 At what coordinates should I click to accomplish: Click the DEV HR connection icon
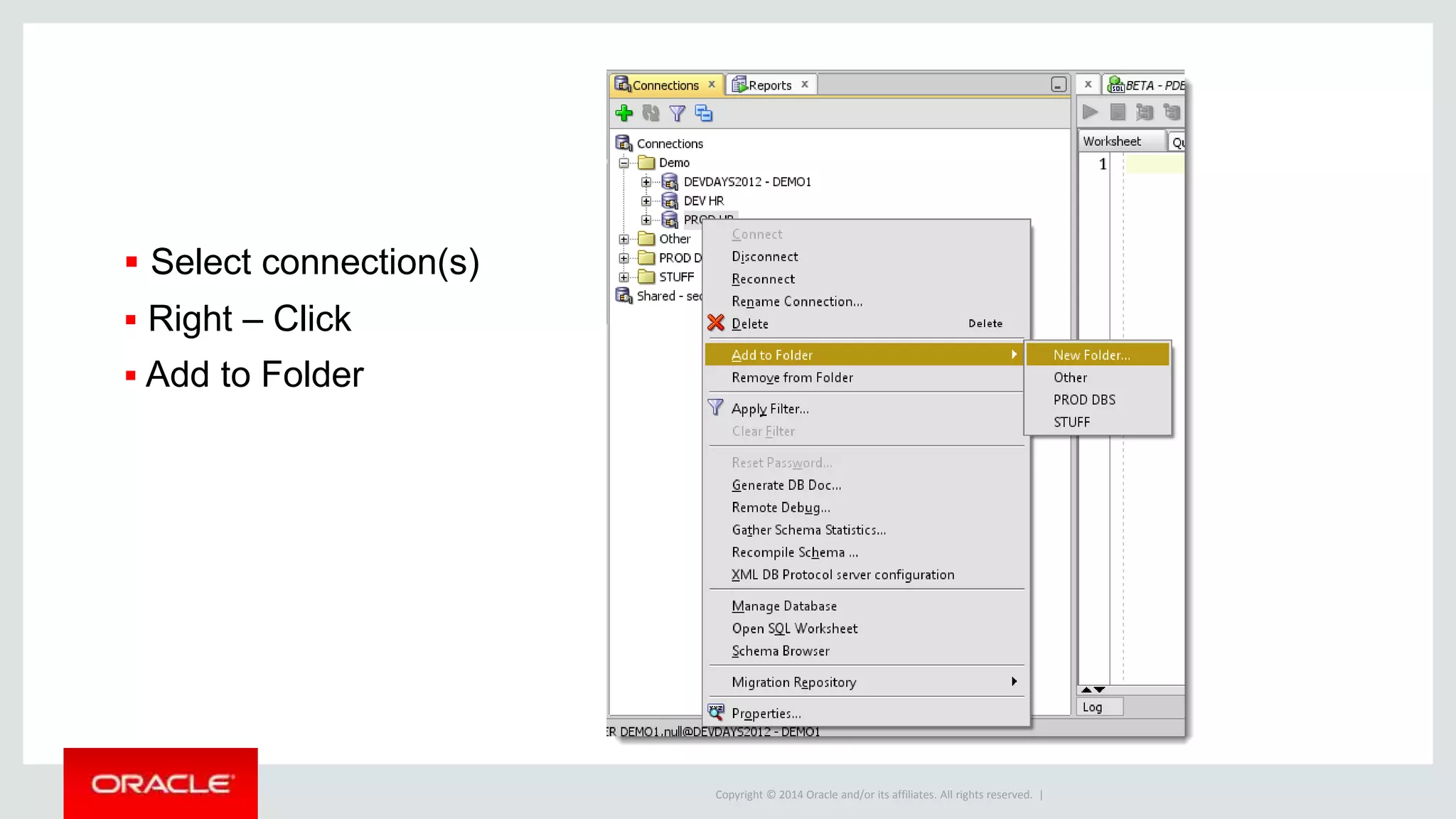670,201
